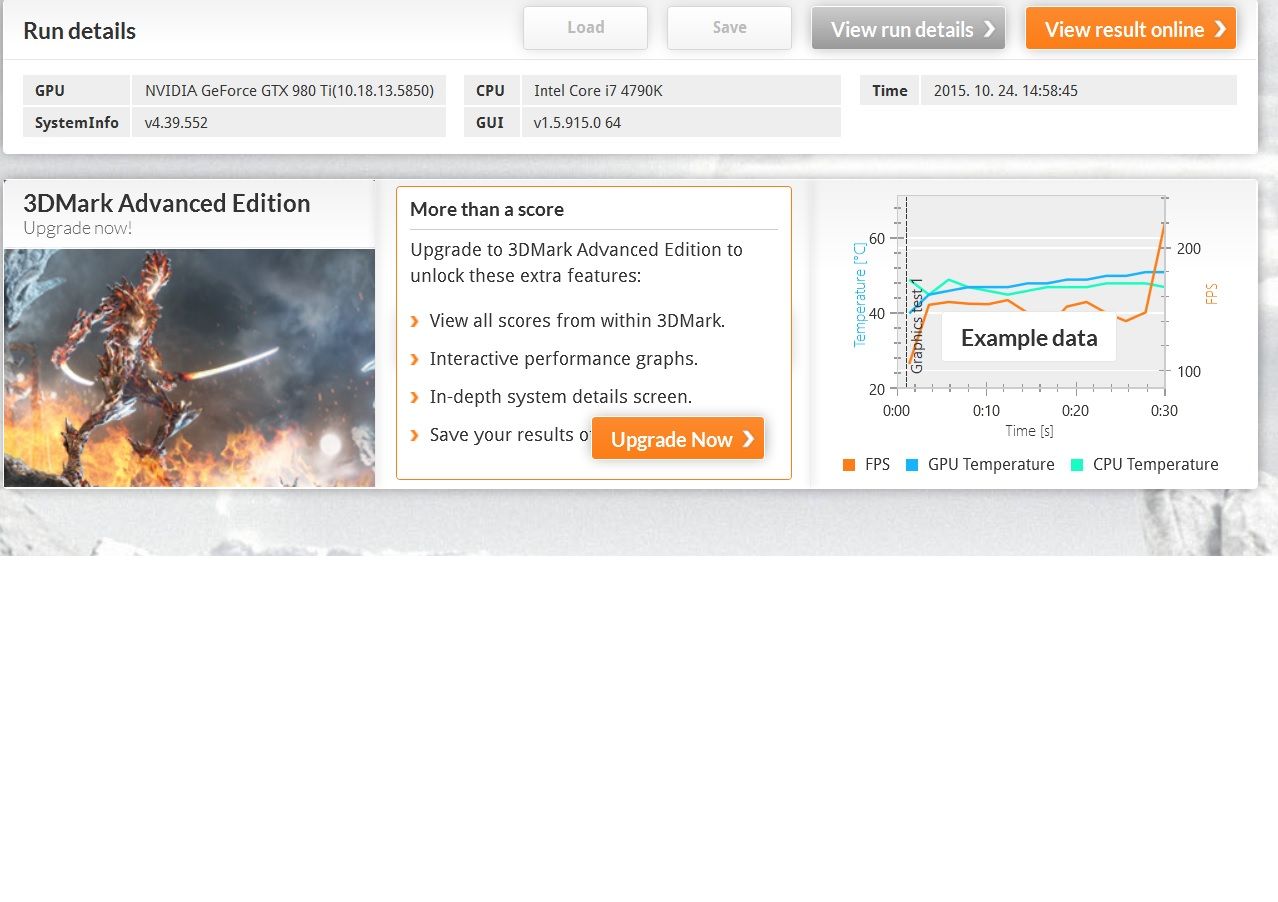Click the GPU Temperature legend label
This screenshot has height=902, width=1278.
tap(991, 465)
